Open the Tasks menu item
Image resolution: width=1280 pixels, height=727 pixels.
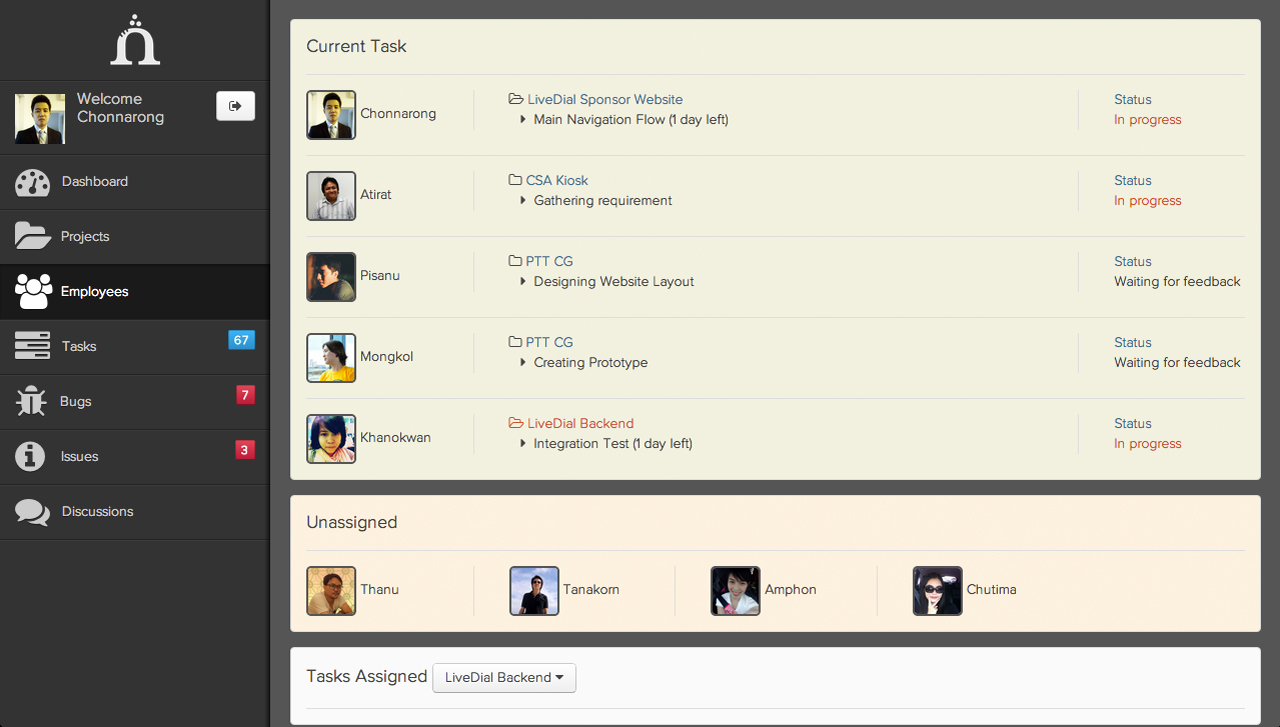(79, 346)
